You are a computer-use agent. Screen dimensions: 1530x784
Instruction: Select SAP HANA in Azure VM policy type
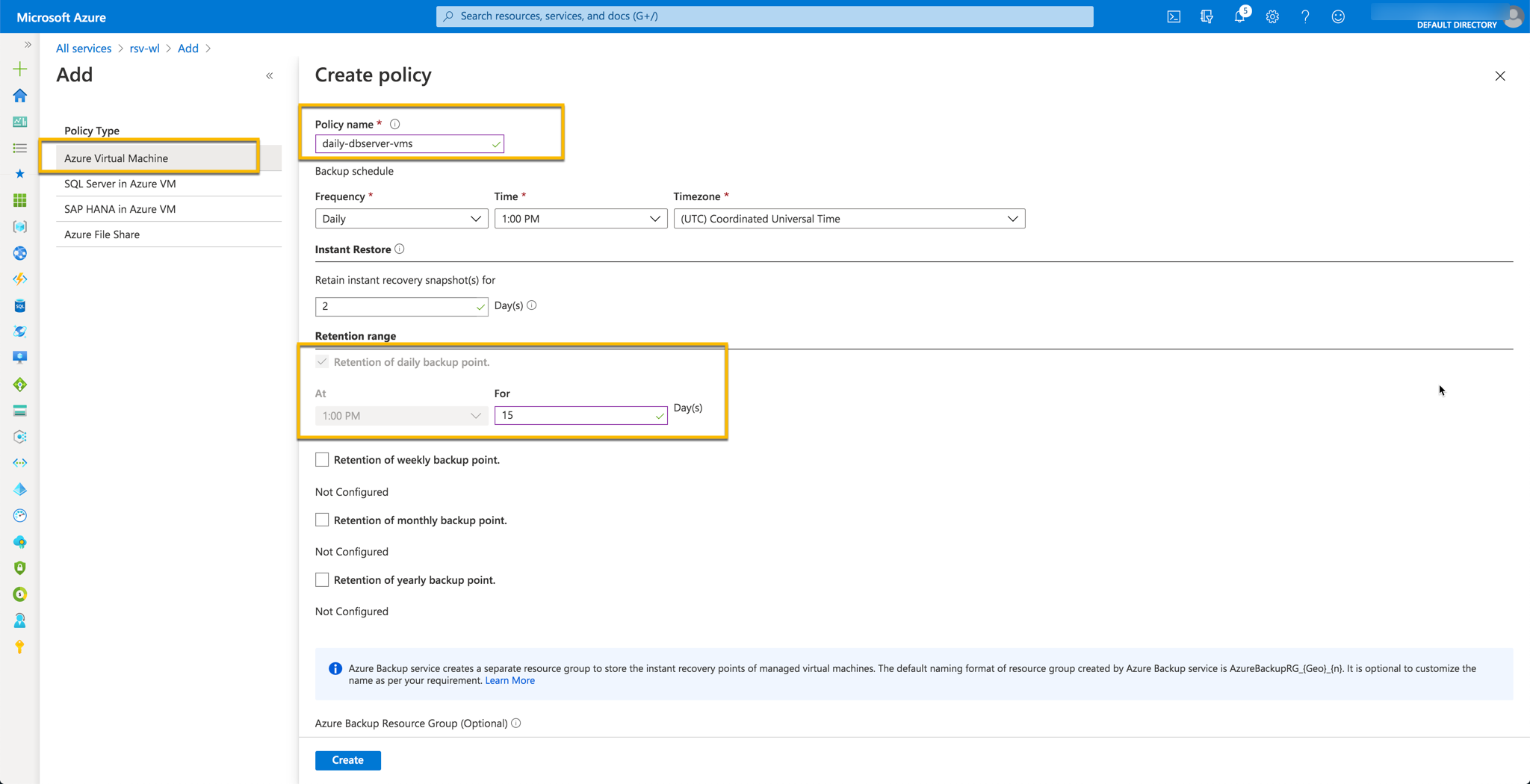tap(169, 209)
